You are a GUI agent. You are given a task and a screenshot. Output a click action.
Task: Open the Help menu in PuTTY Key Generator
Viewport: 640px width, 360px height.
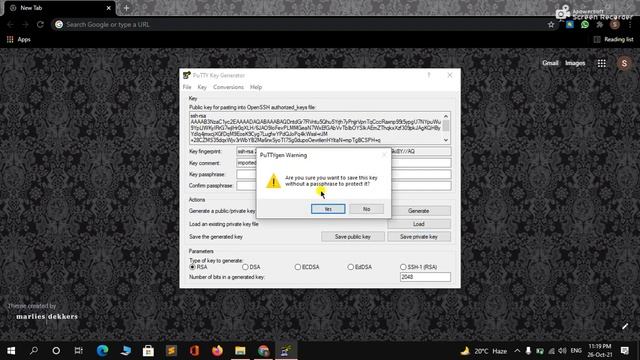pyautogui.click(x=256, y=87)
